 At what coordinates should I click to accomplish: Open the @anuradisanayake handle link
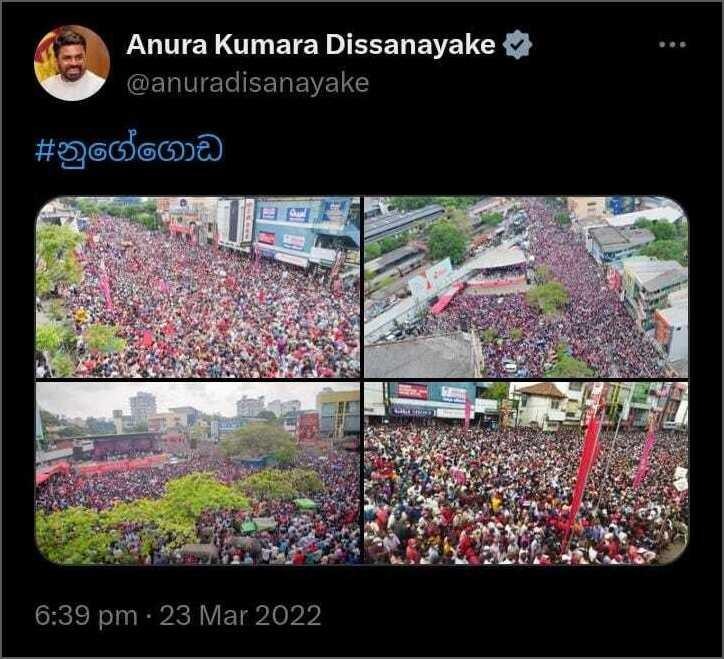point(248,84)
